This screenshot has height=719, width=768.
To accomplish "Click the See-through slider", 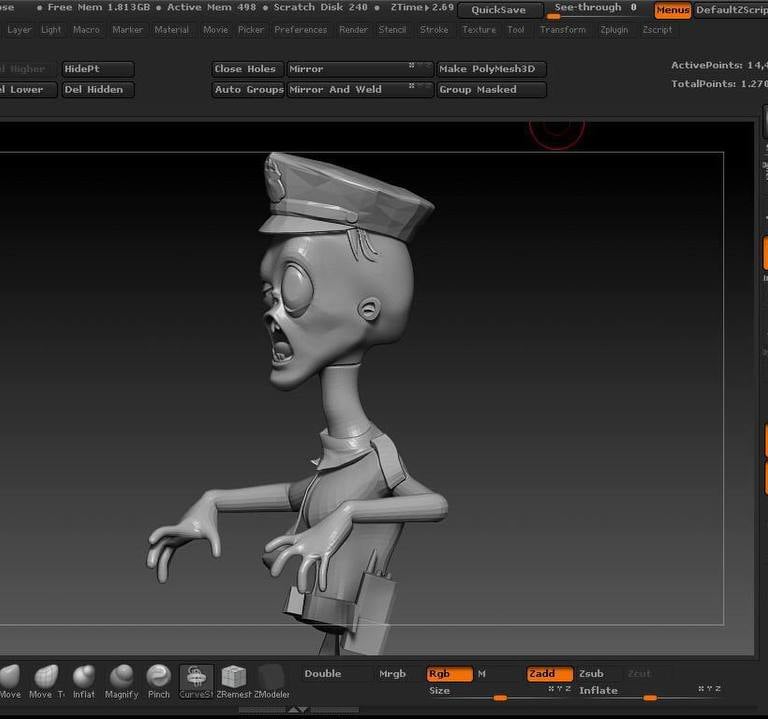I will coord(595,9).
